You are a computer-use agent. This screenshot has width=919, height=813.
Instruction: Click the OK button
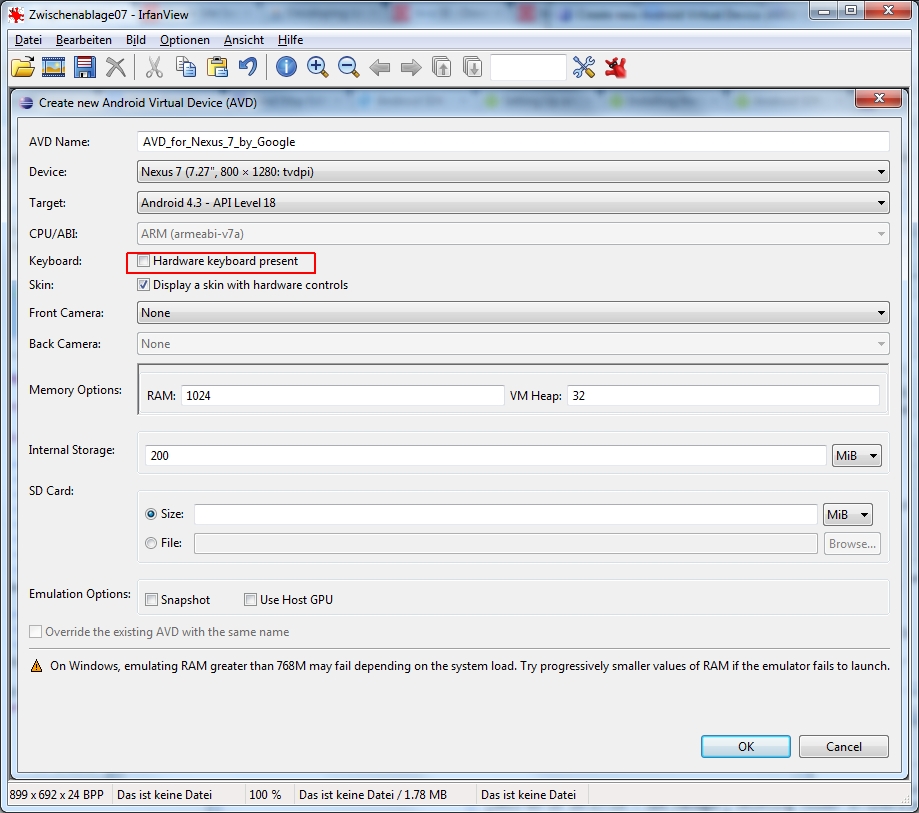tap(745, 747)
